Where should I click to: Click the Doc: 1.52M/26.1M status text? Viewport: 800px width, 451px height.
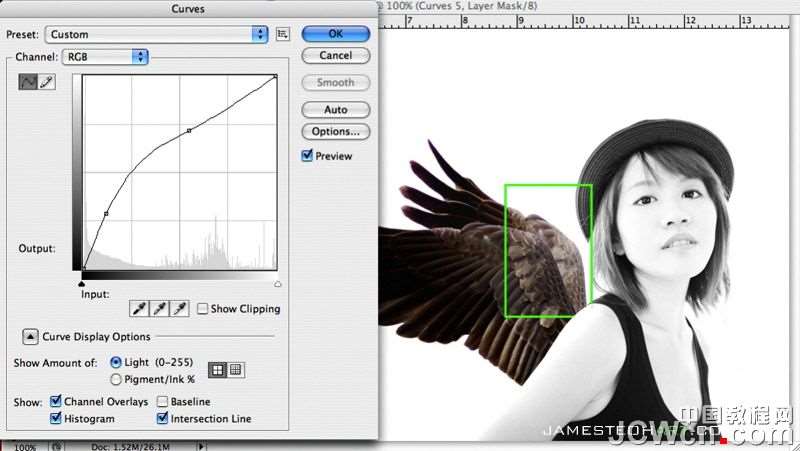click(131, 447)
